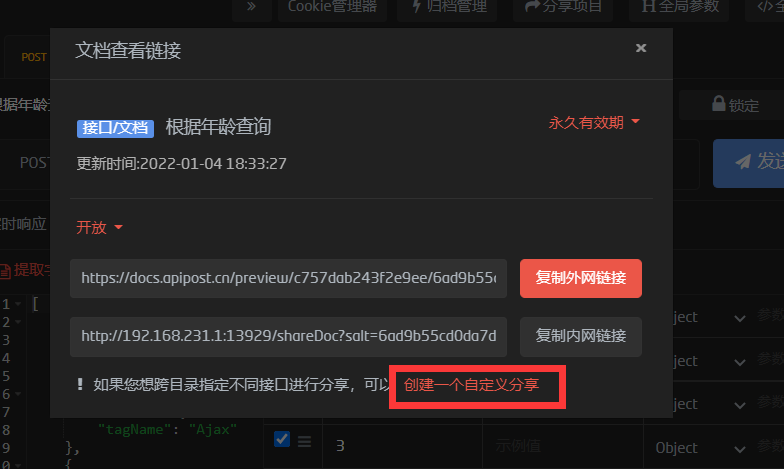Open 归档管理 with lightning icon

click(447, 7)
